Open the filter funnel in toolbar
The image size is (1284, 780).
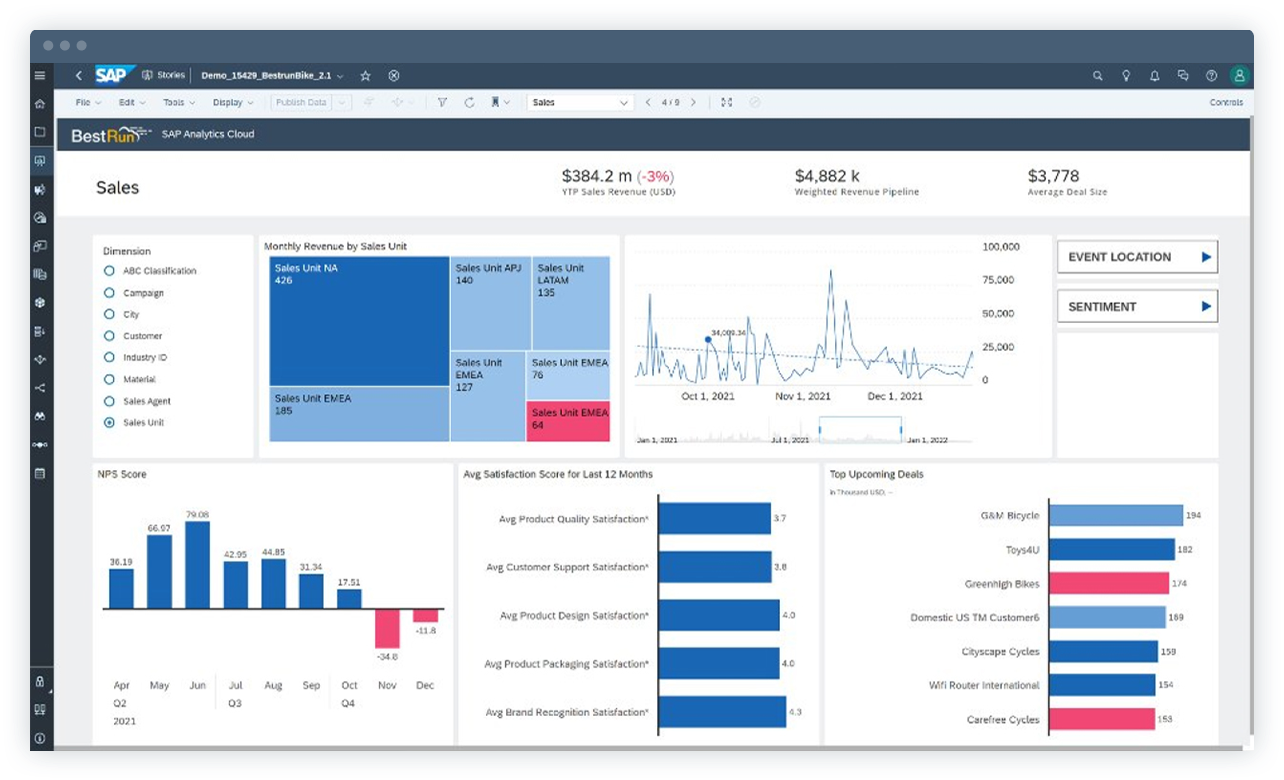[442, 102]
